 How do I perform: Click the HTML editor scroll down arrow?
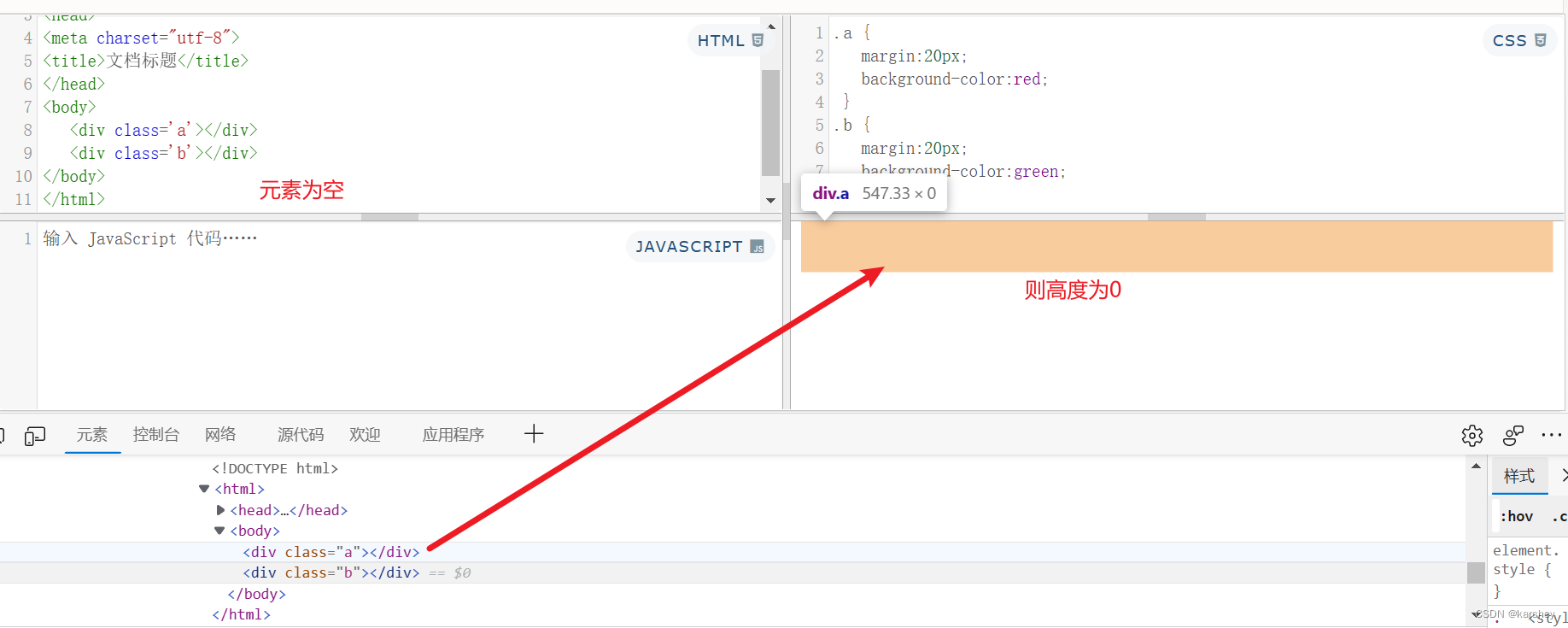pos(770,201)
